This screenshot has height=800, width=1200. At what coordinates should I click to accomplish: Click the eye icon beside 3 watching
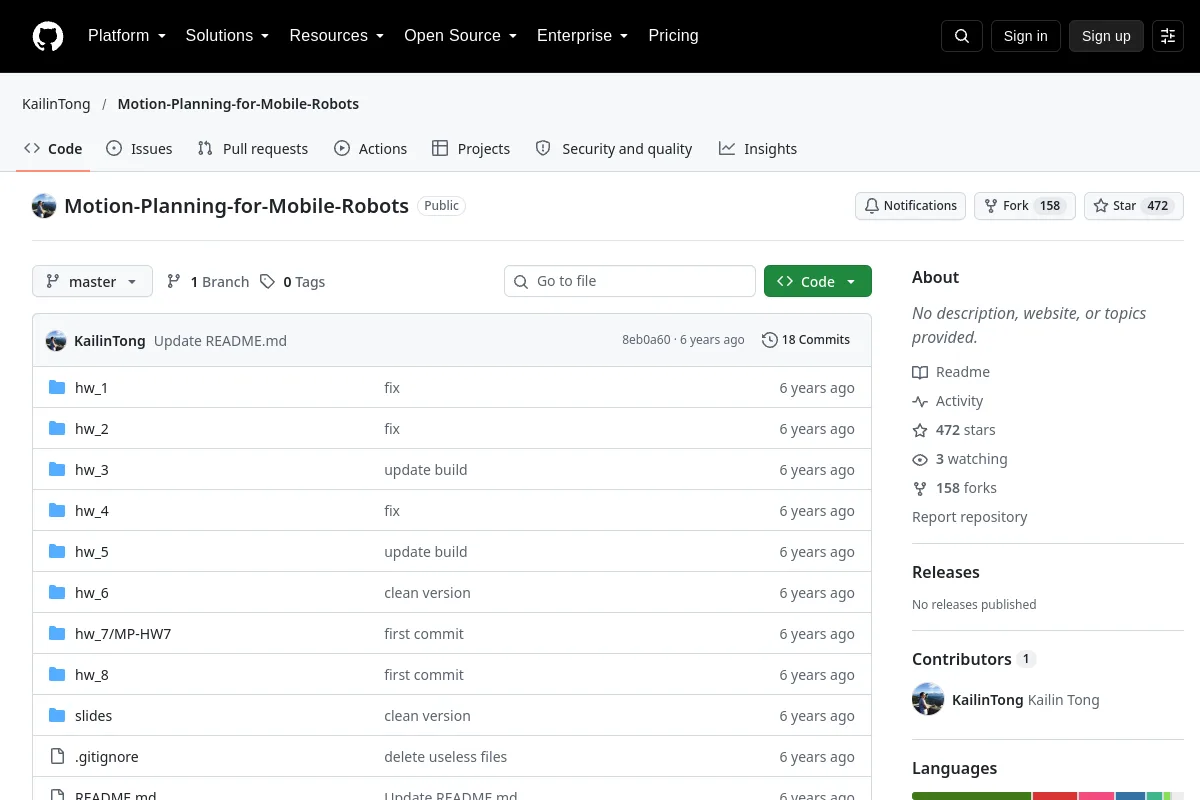(x=920, y=459)
